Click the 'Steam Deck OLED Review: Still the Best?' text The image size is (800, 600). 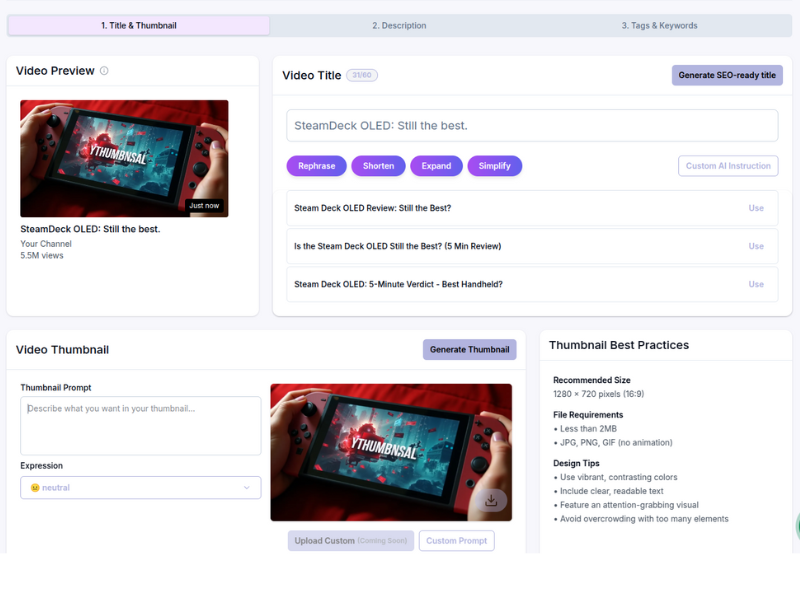coord(372,208)
